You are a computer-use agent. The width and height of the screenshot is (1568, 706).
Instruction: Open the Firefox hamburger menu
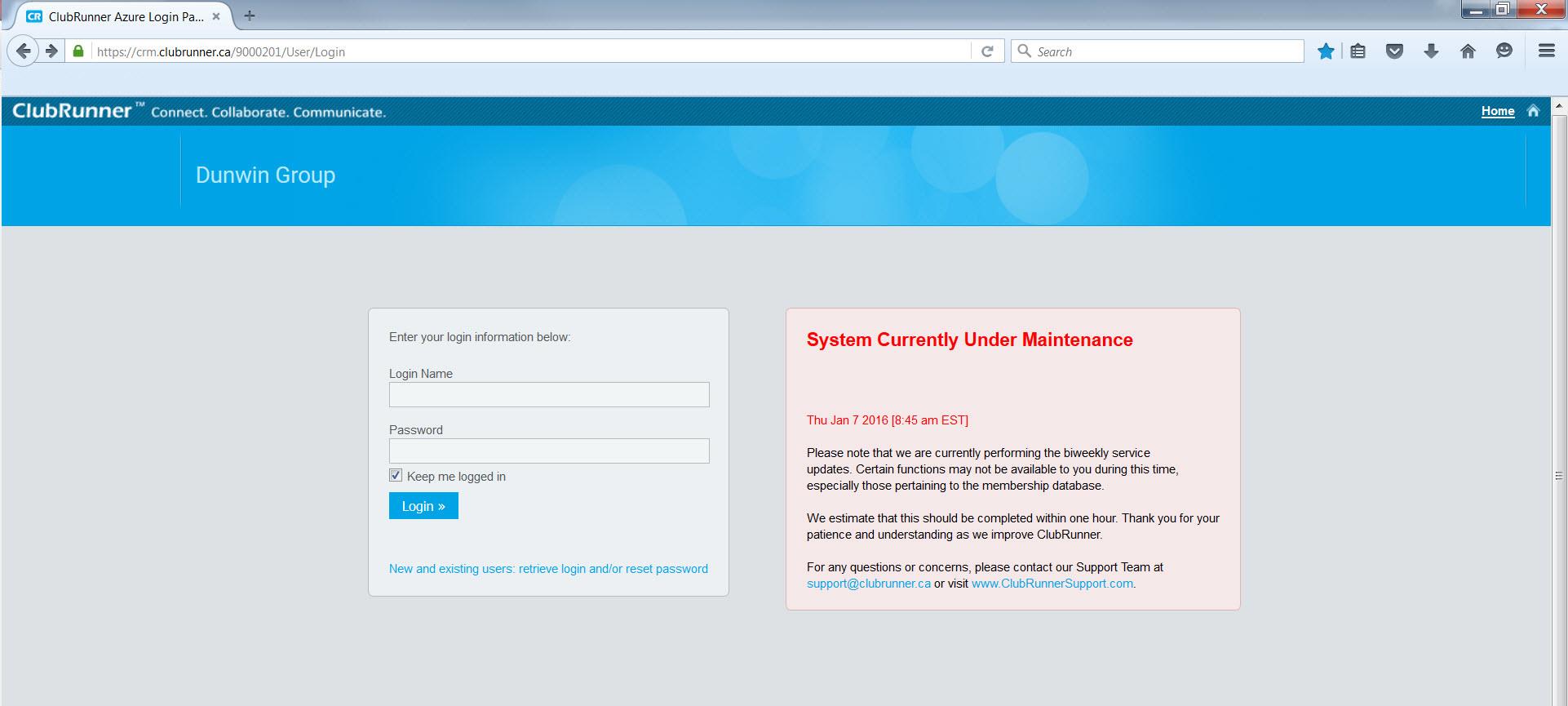coord(1546,51)
